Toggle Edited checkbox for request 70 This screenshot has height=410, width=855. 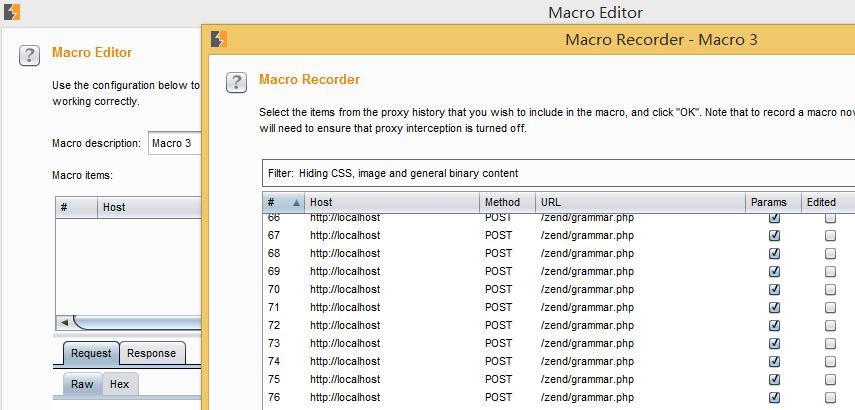click(830, 290)
